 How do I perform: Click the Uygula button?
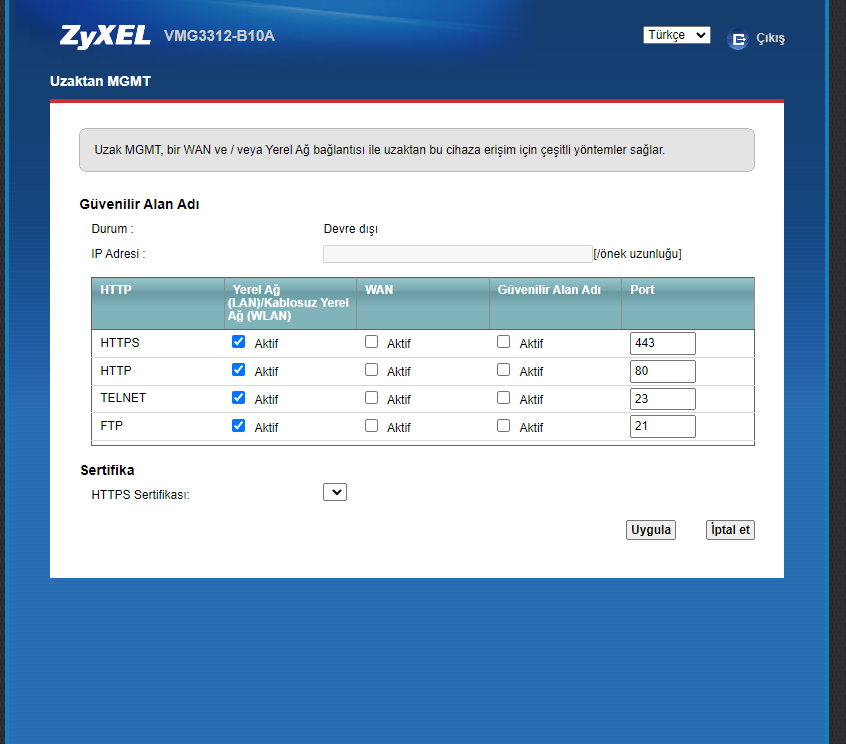point(651,530)
